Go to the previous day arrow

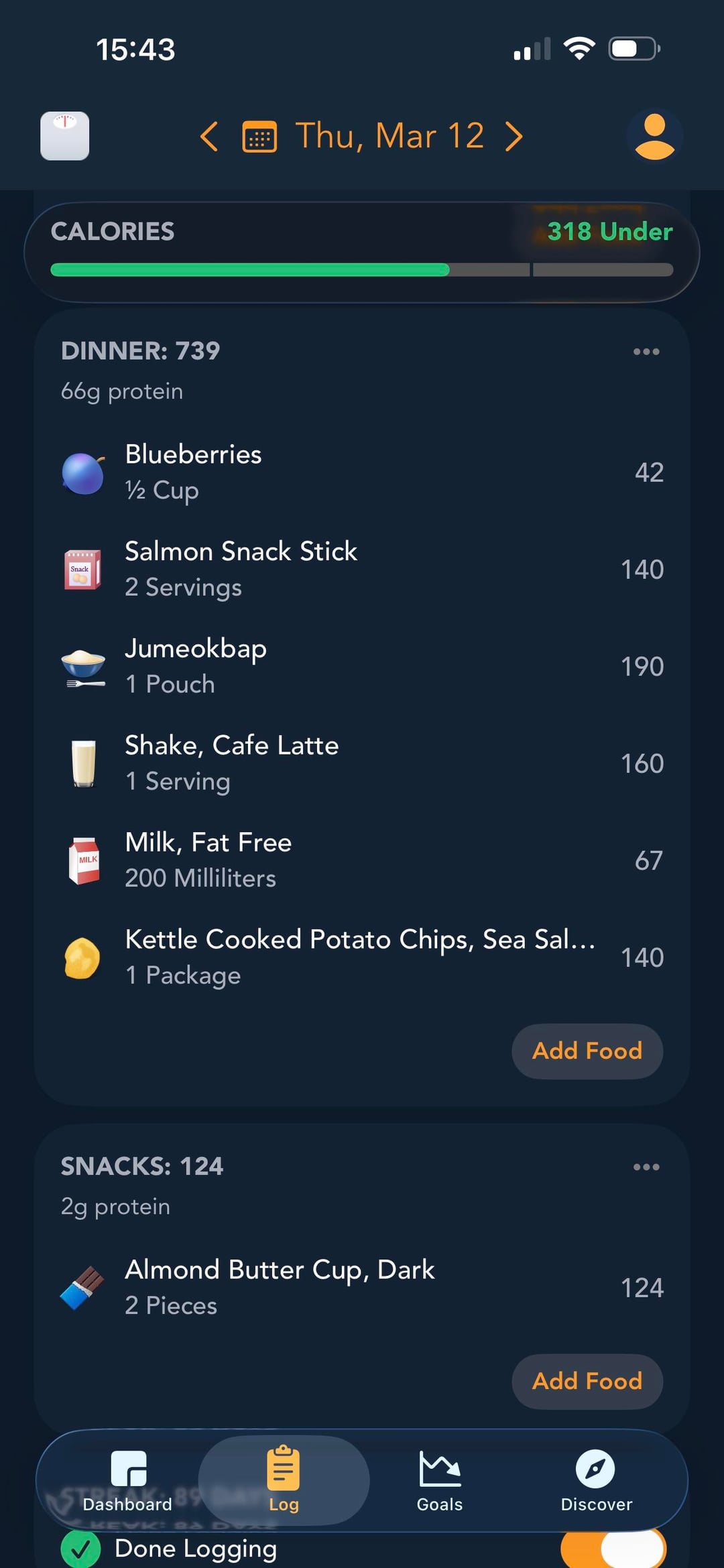209,137
